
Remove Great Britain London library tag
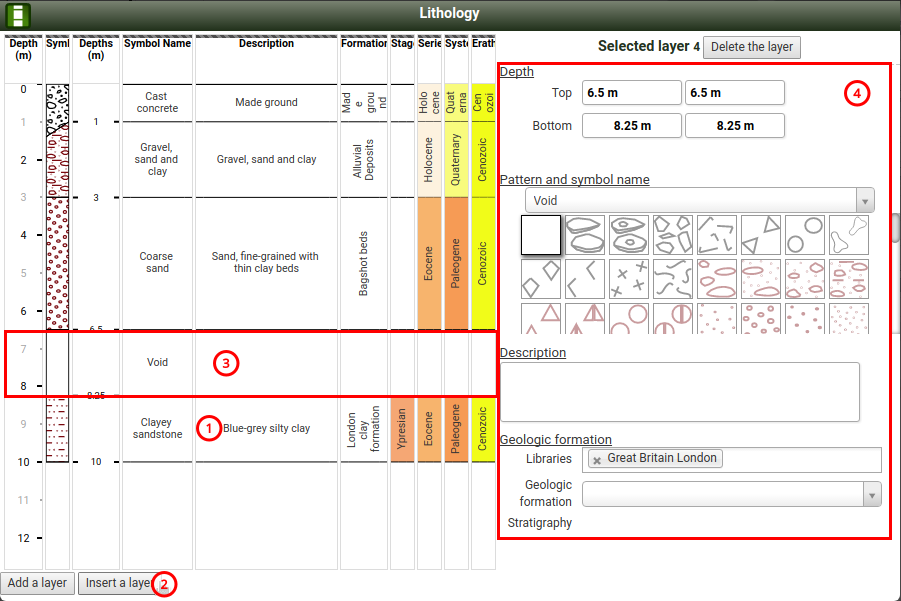(597, 459)
